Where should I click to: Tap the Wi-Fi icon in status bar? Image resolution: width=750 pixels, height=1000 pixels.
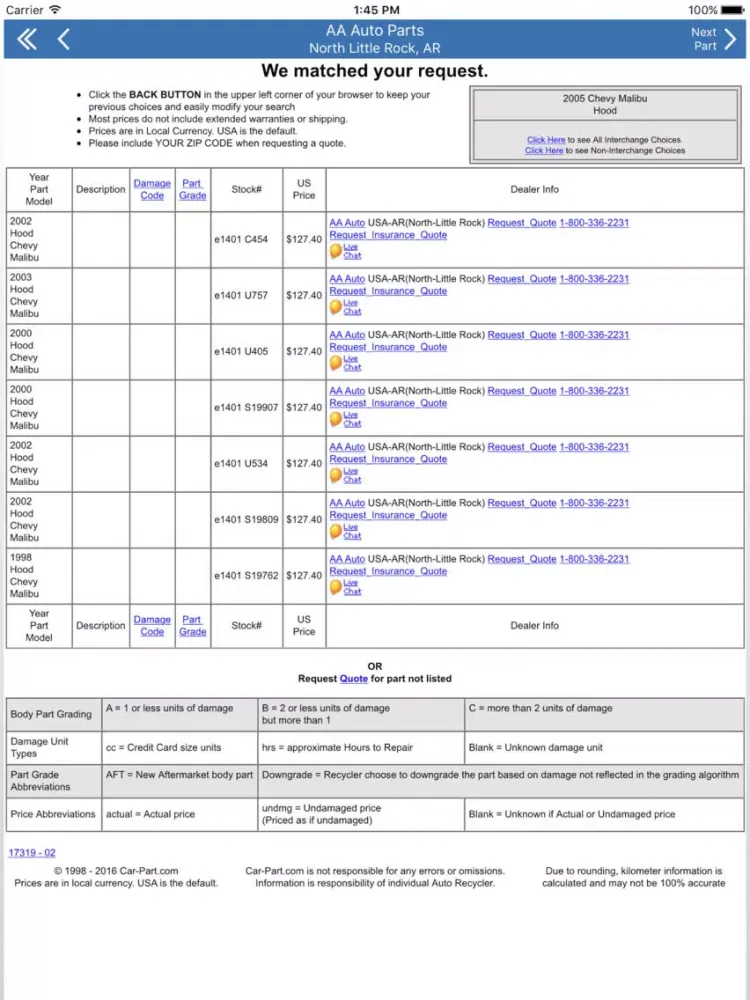55,10
